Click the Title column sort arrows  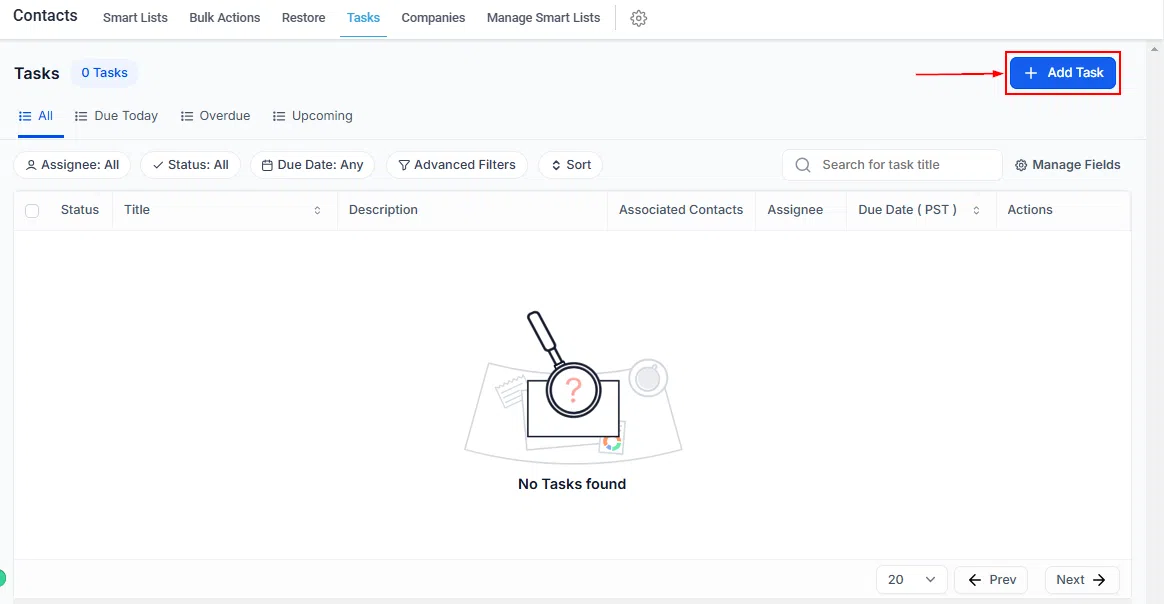point(317,211)
